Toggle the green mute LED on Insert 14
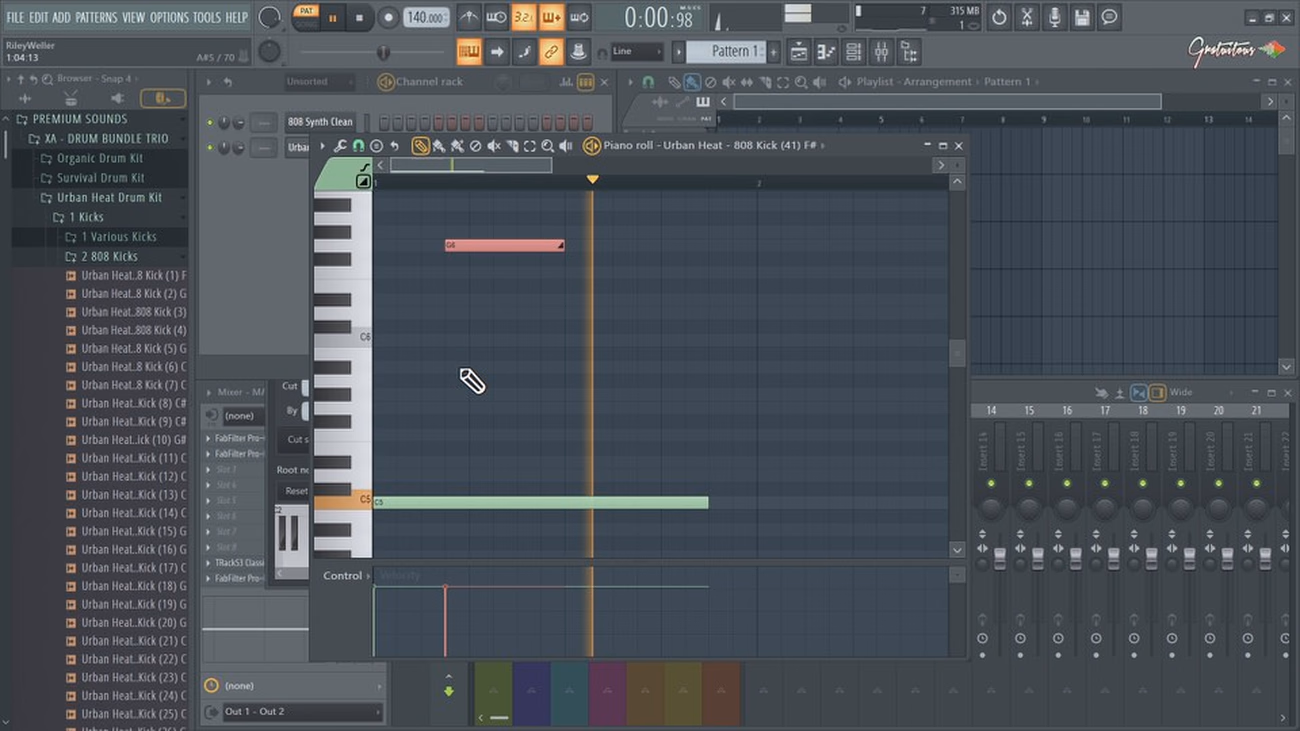Image resolution: width=1300 pixels, height=731 pixels. tap(991, 483)
